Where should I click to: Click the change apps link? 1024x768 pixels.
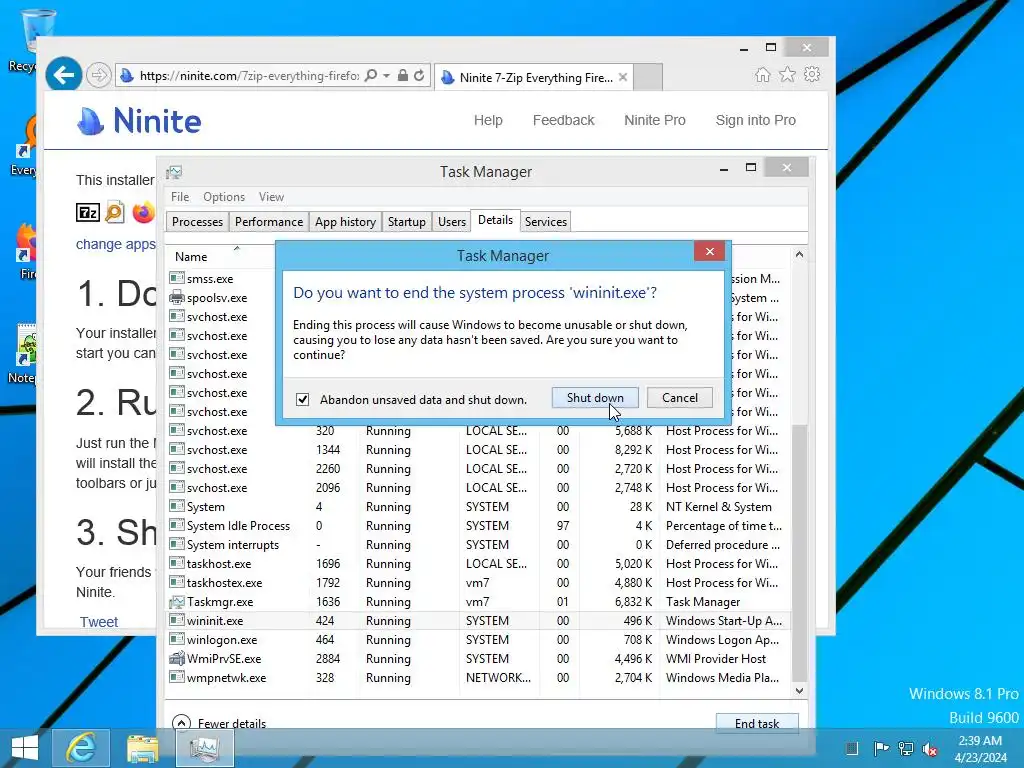coord(116,244)
